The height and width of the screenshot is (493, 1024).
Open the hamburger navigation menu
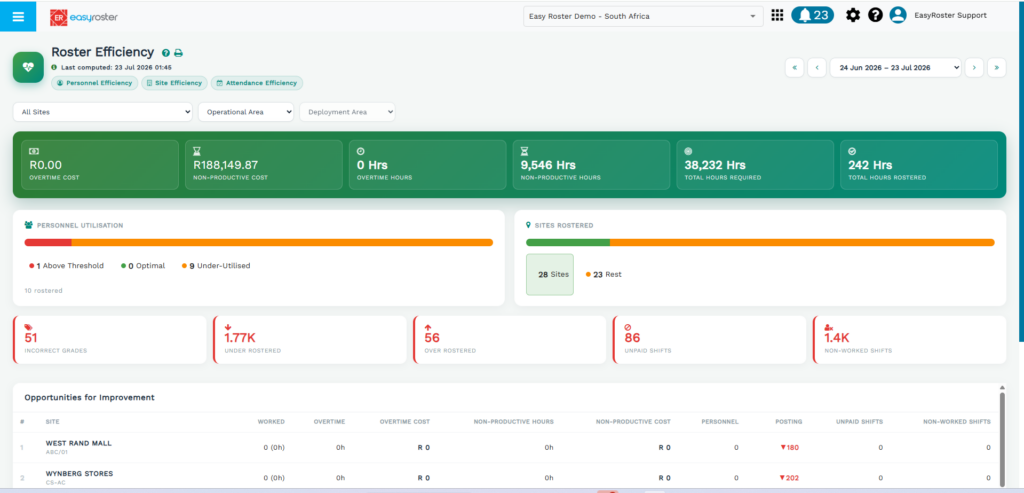point(18,16)
